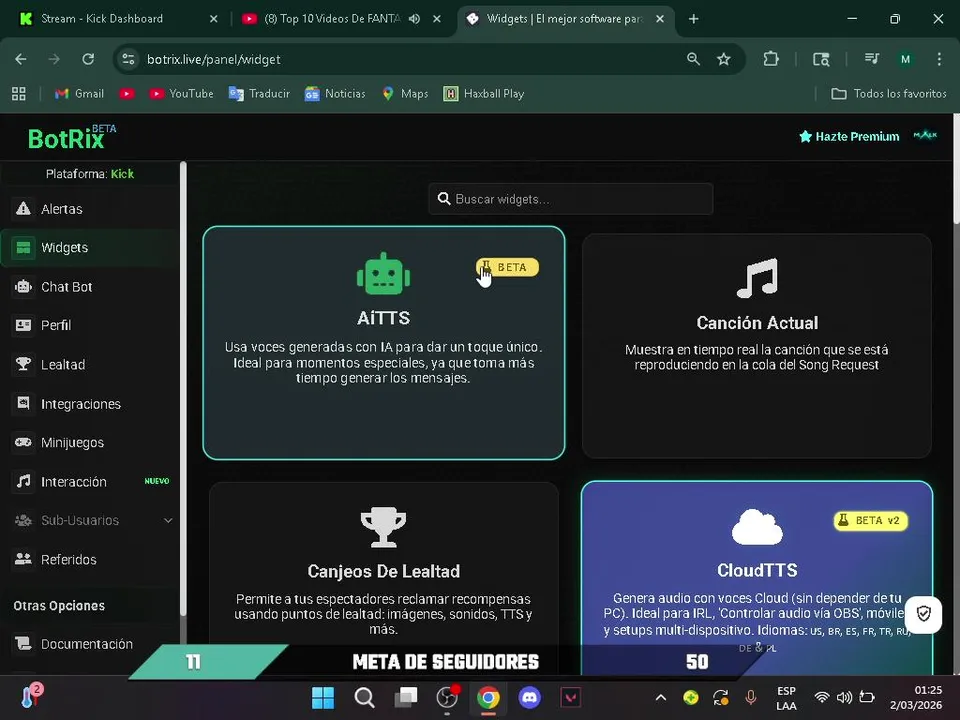Screen dimensions: 960x720
Task: Go to the Perfil page
Action: click(89, 325)
